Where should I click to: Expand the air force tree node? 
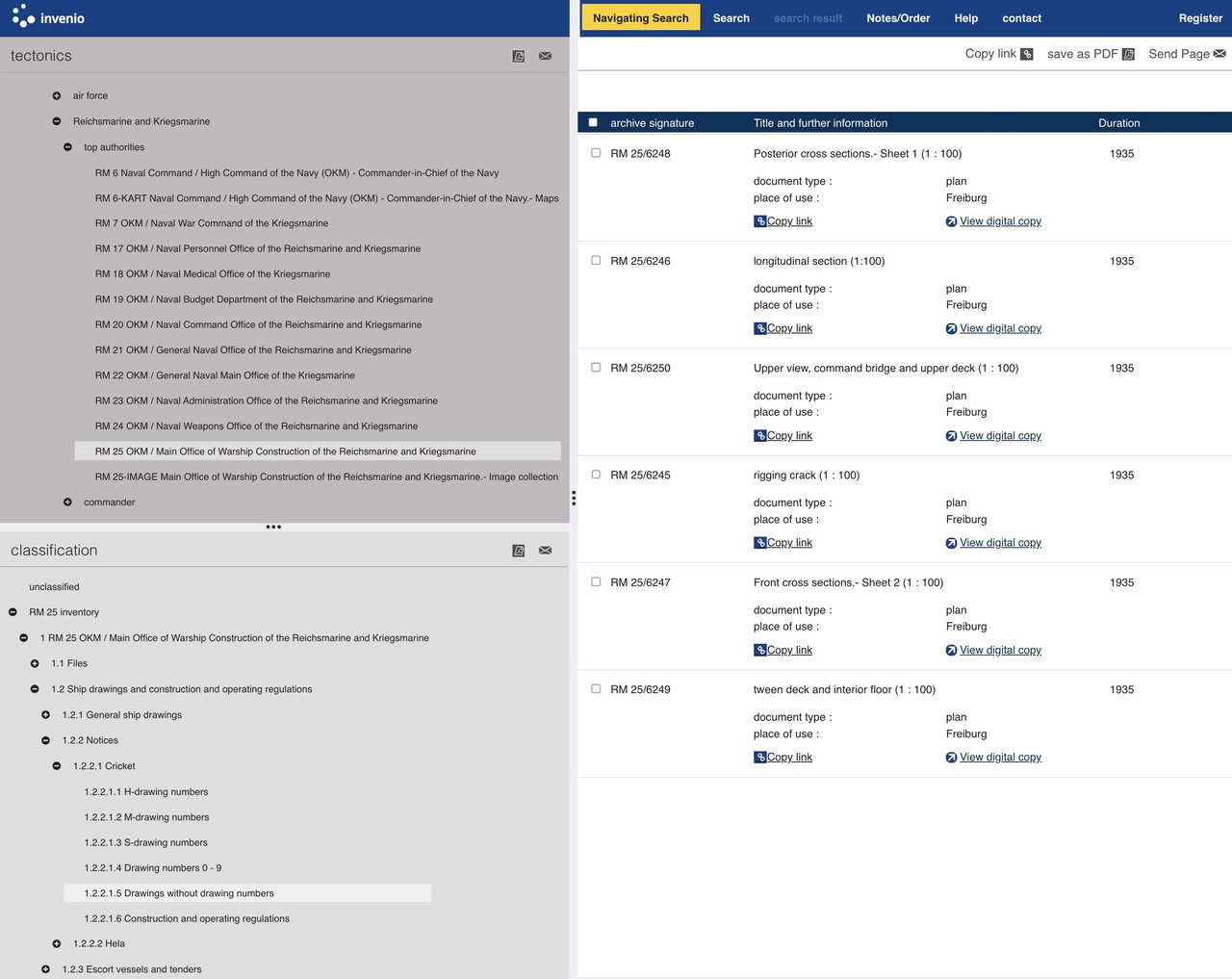[x=57, y=95]
